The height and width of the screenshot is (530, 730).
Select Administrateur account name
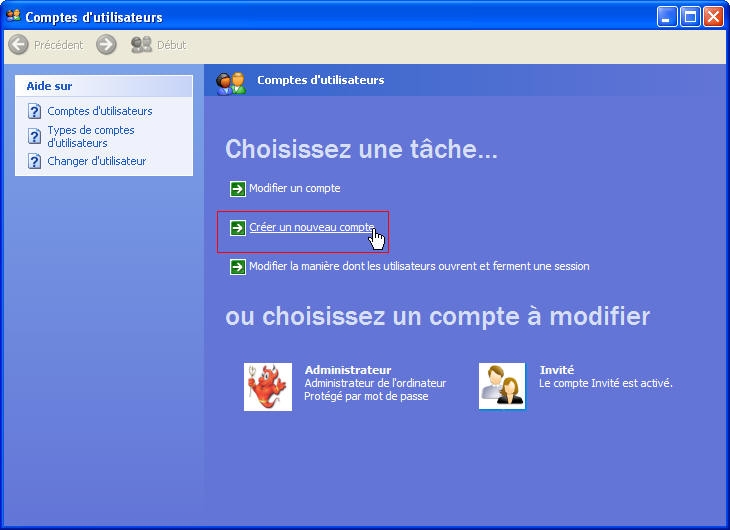(348, 370)
